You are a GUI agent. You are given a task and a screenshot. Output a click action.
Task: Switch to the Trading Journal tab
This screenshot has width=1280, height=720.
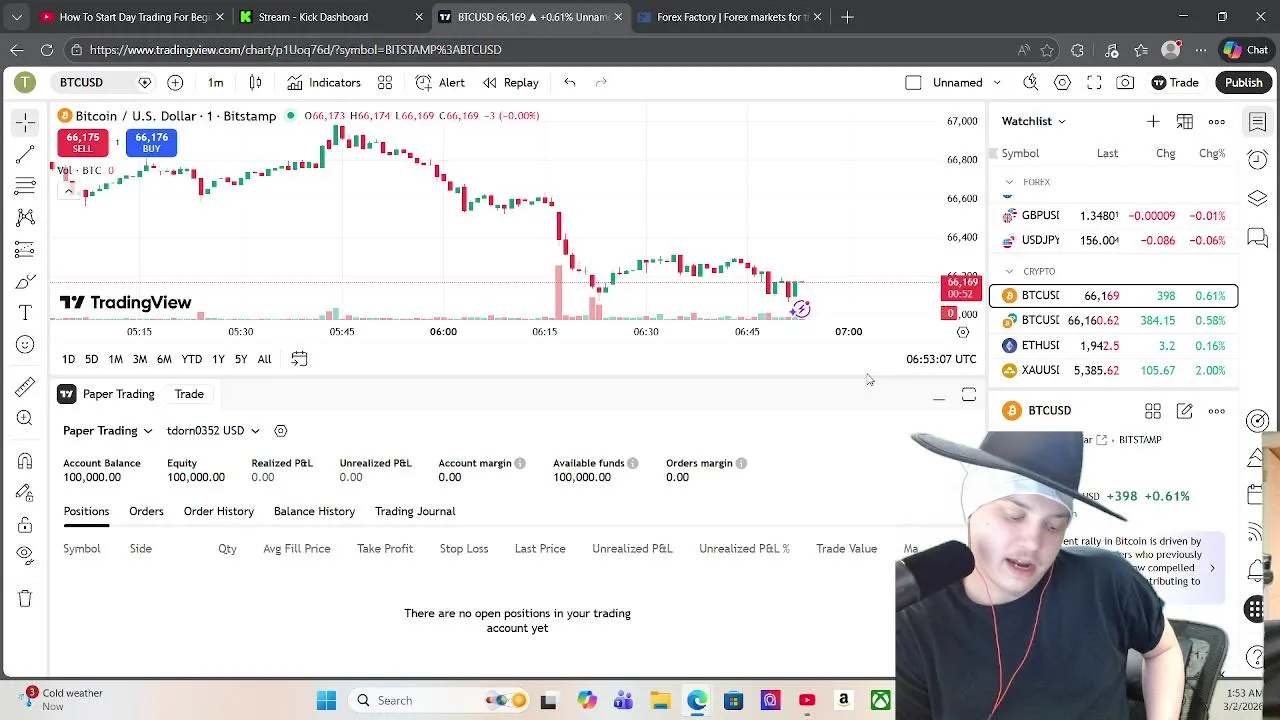(415, 511)
